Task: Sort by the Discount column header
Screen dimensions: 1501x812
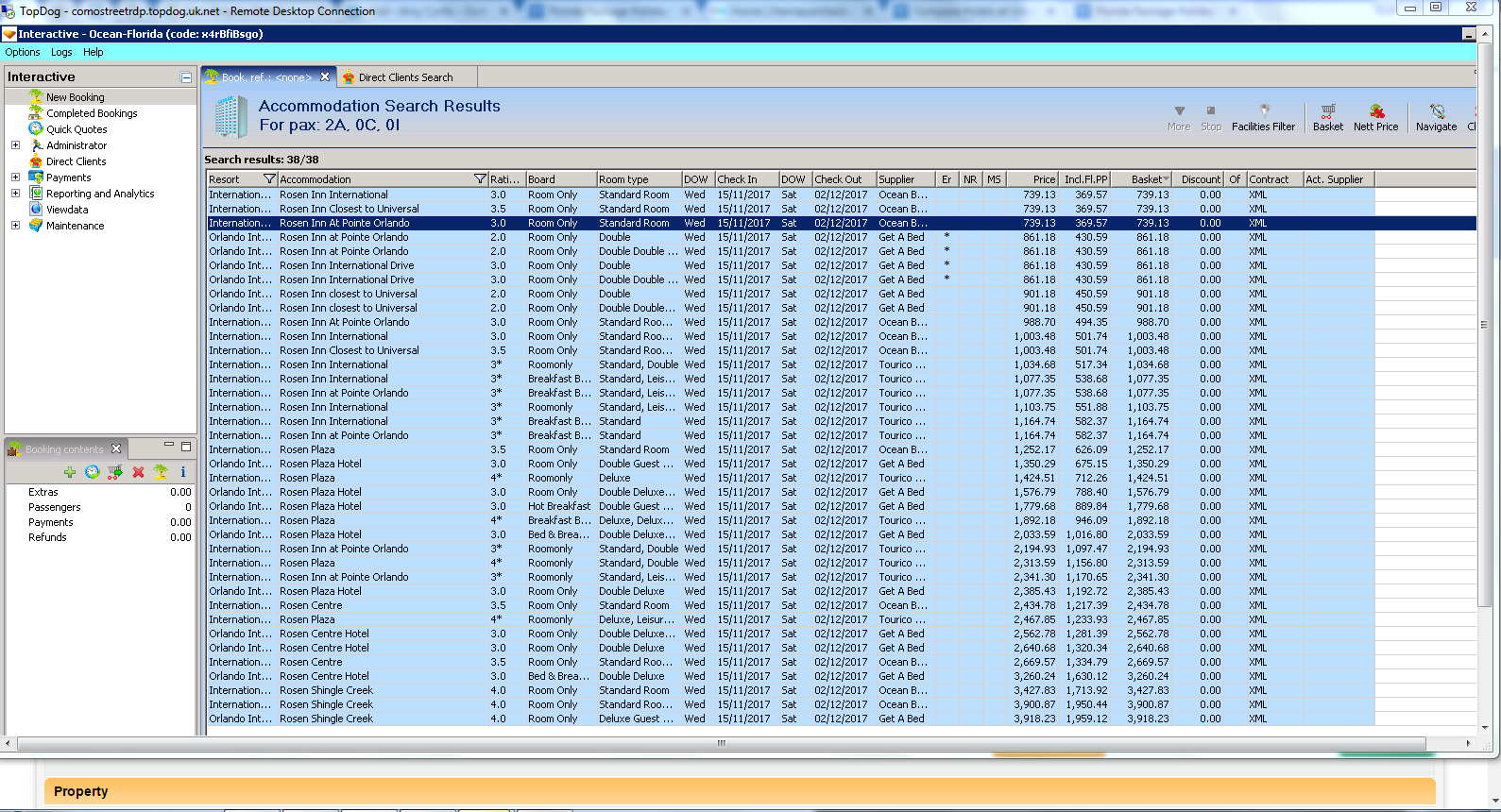Action: (x=1200, y=179)
